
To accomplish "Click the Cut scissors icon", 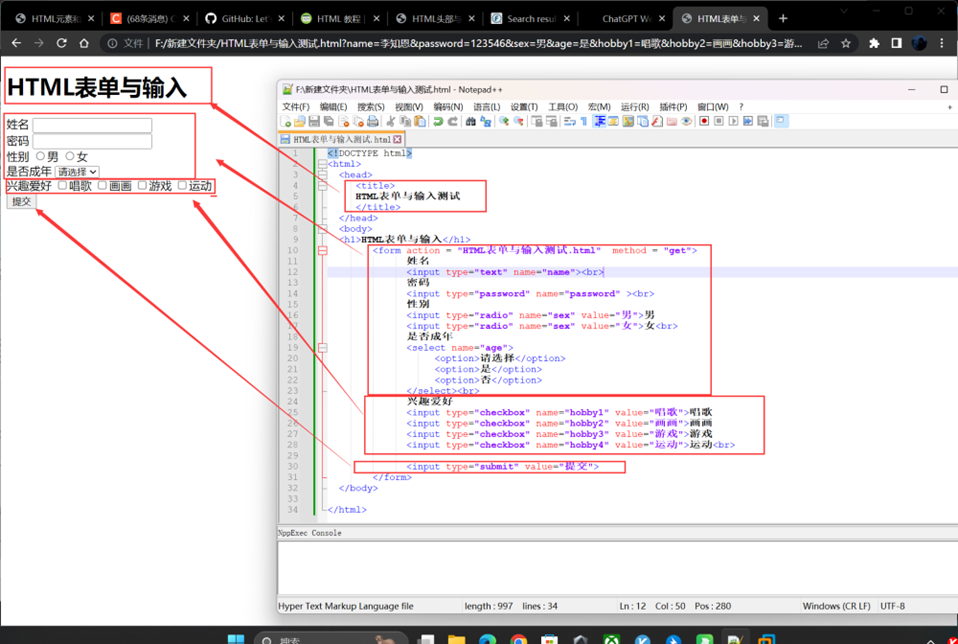I will pos(393,121).
